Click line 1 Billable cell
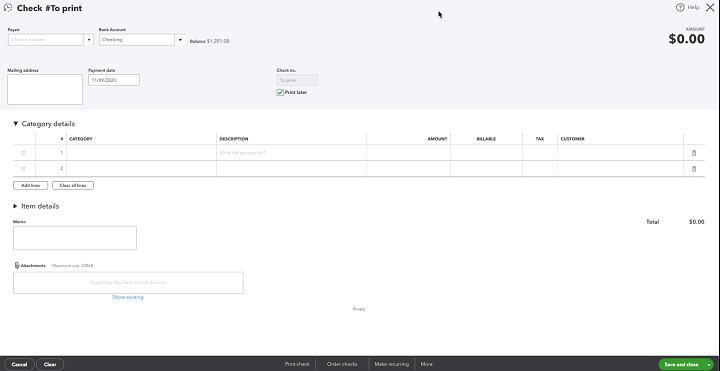Viewport: 720px width, 371px height. [x=486, y=153]
